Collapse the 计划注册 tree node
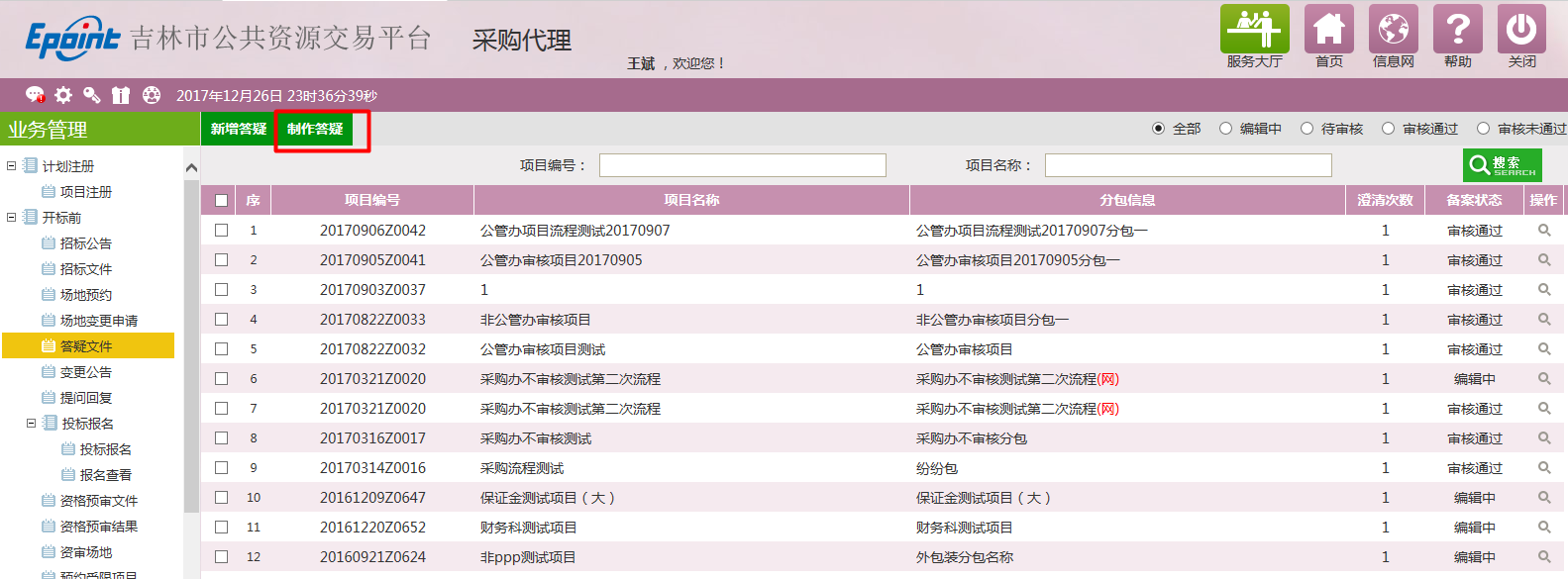The width and height of the screenshot is (1568, 579). [12, 166]
